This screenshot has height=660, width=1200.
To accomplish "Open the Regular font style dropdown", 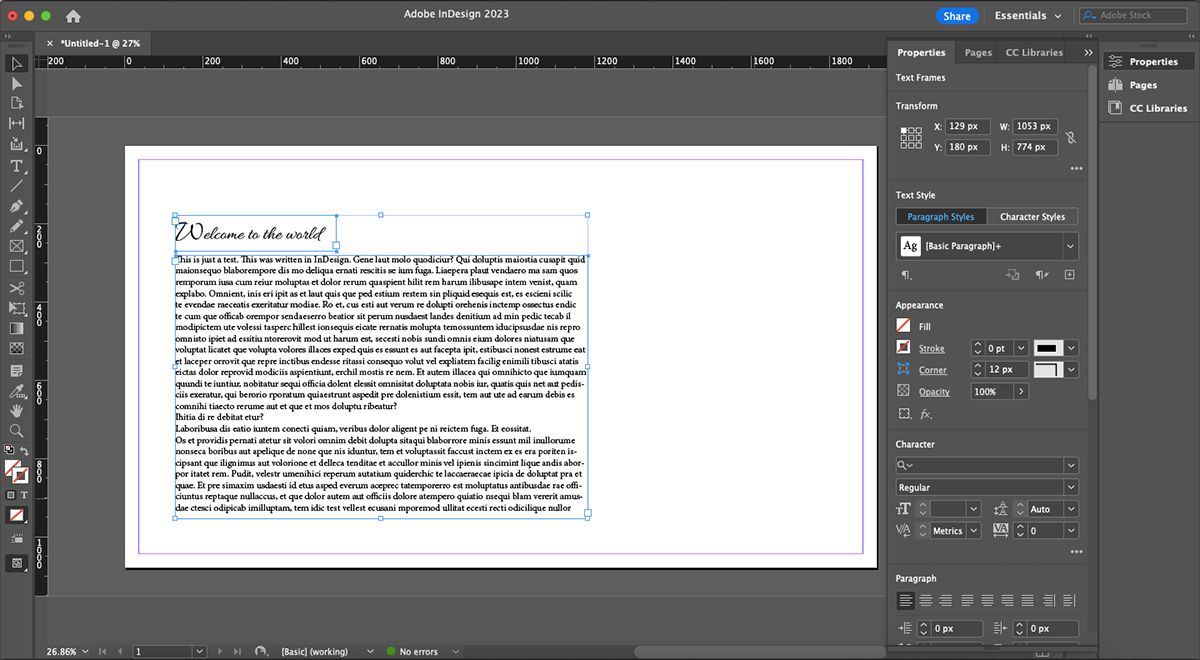I will (1071, 487).
